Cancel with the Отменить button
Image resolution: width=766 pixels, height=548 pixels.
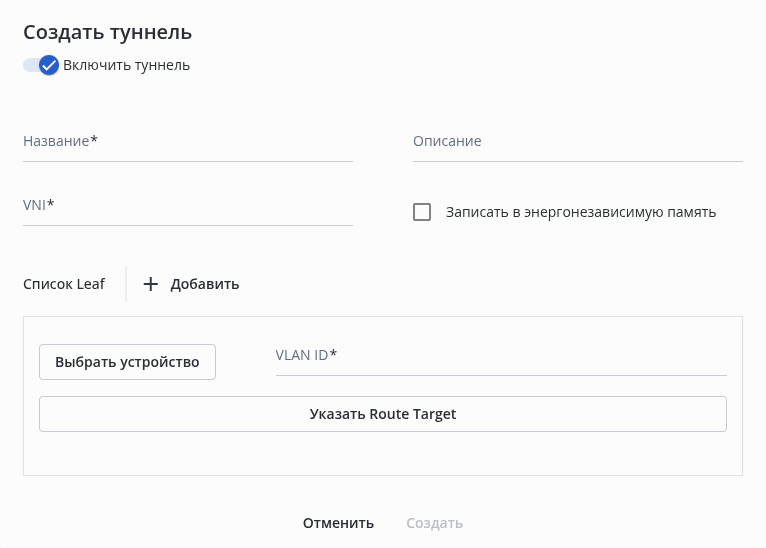pos(338,523)
